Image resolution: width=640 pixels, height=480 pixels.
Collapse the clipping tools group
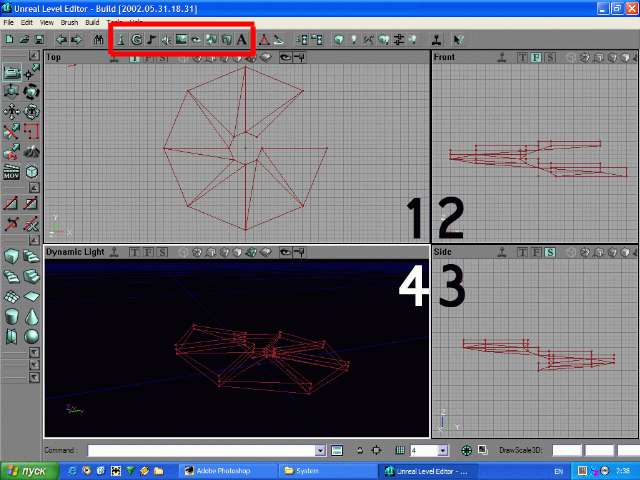[x=34, y=187]
